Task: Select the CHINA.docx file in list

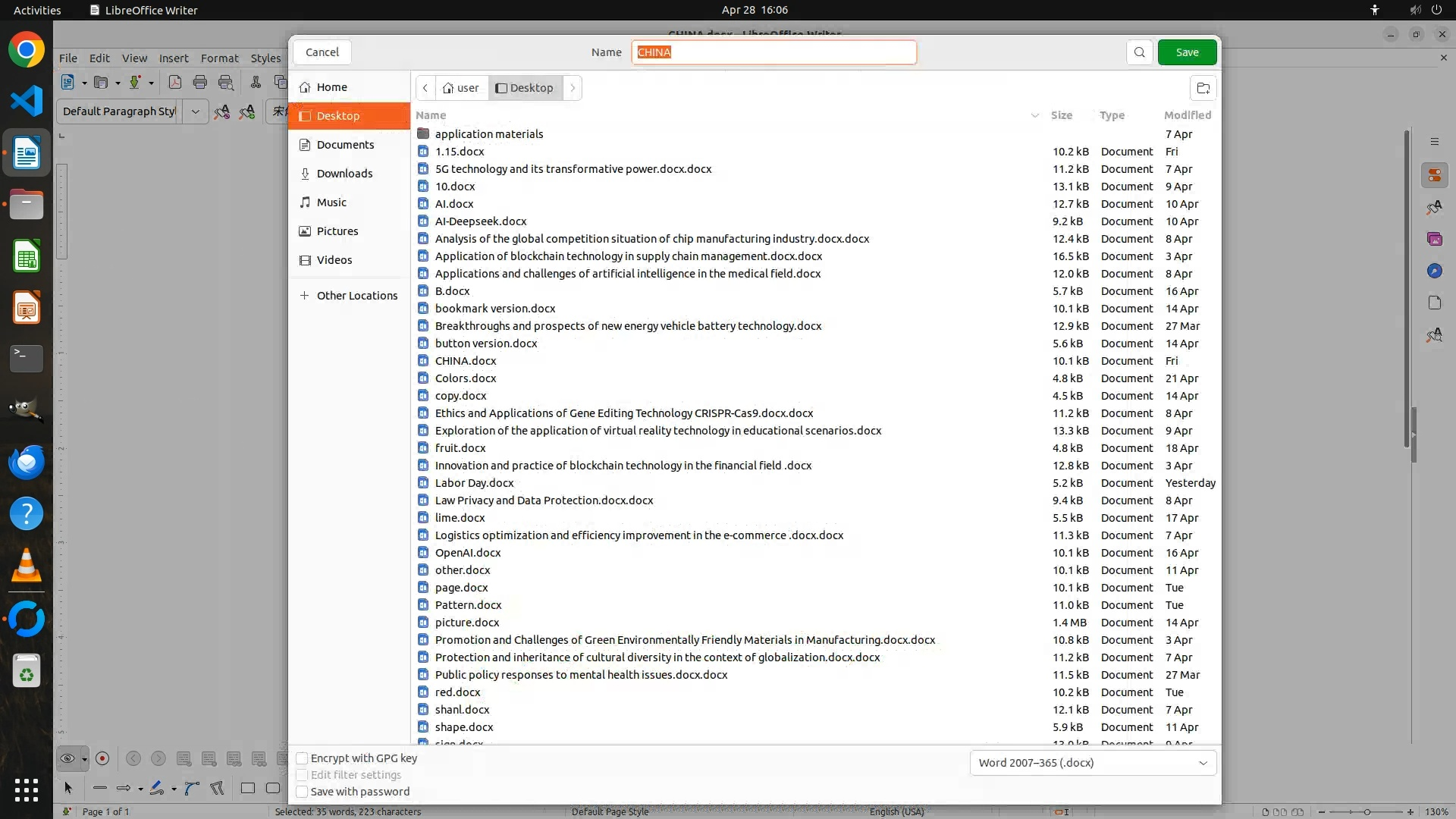Action: tap(466, 361)
